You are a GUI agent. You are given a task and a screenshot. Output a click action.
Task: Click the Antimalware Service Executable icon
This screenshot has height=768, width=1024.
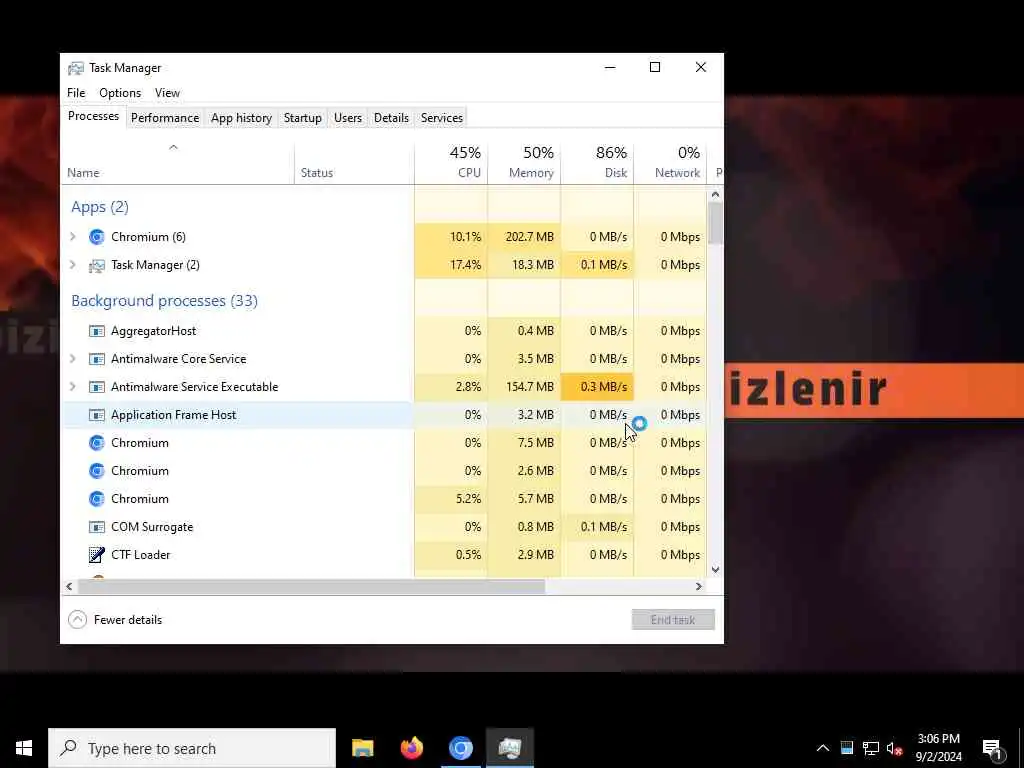tap(97, 387)
